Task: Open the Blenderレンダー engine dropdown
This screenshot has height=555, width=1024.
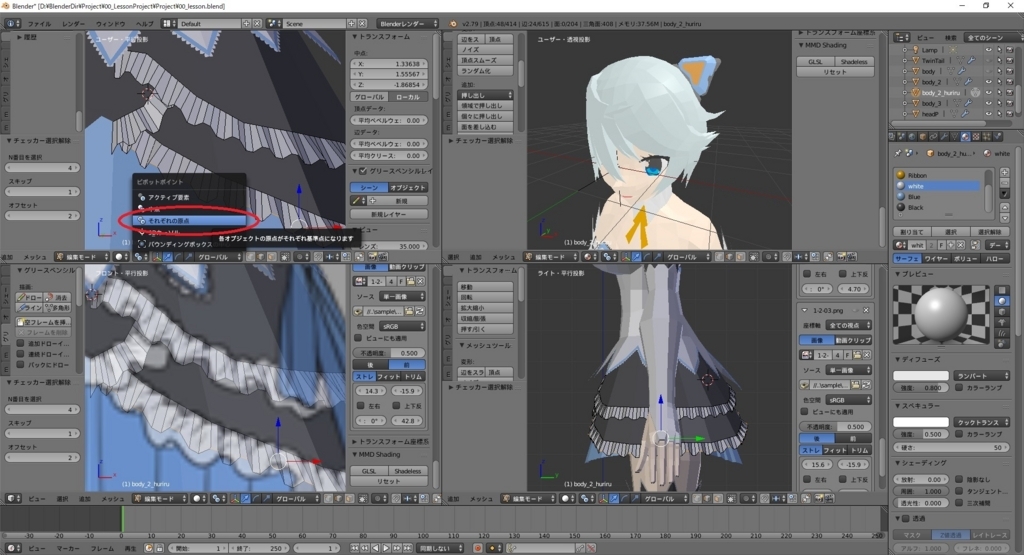Action: [x=408, y=24]
